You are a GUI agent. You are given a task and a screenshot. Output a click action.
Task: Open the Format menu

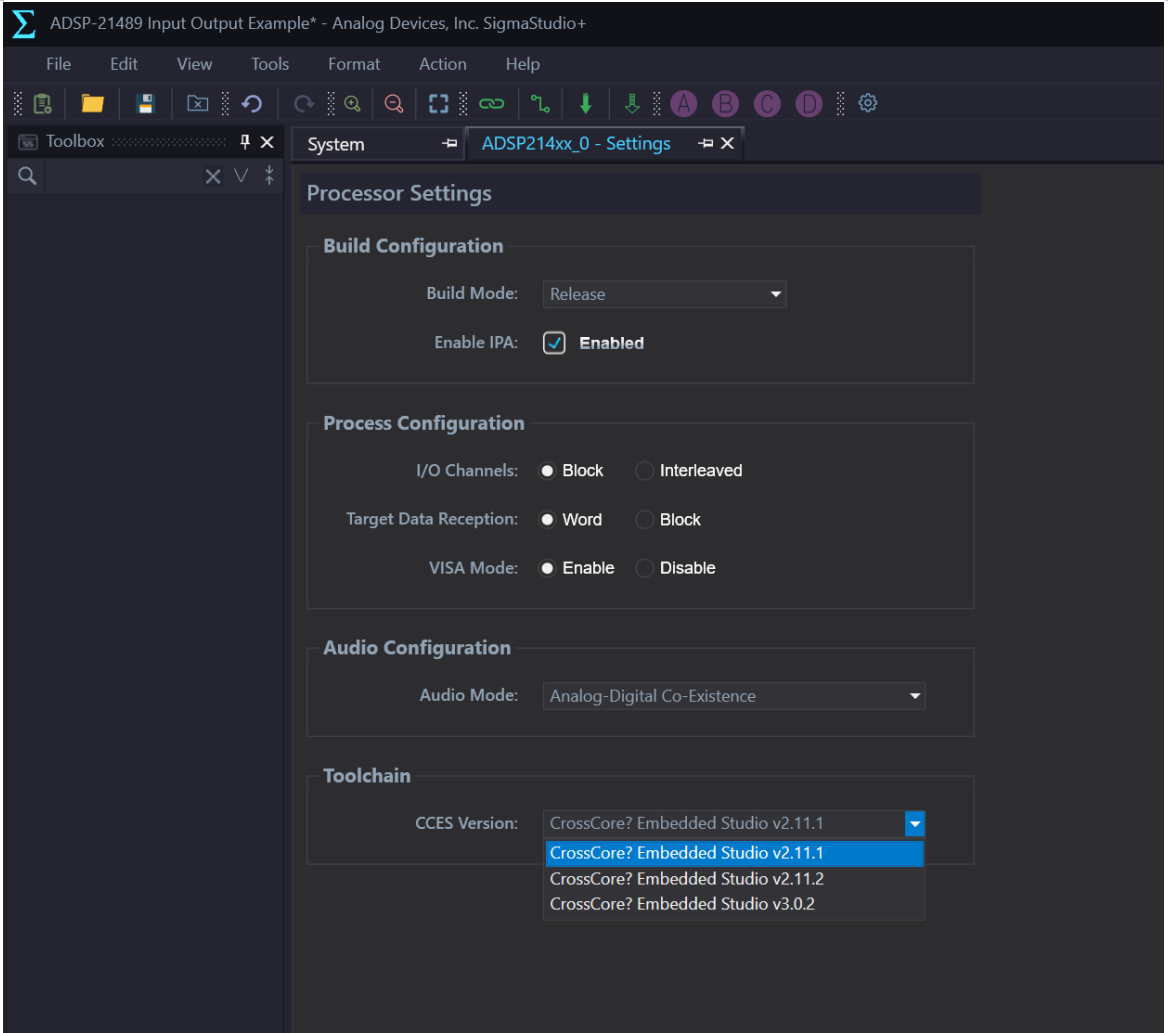[x=354, y=64]
